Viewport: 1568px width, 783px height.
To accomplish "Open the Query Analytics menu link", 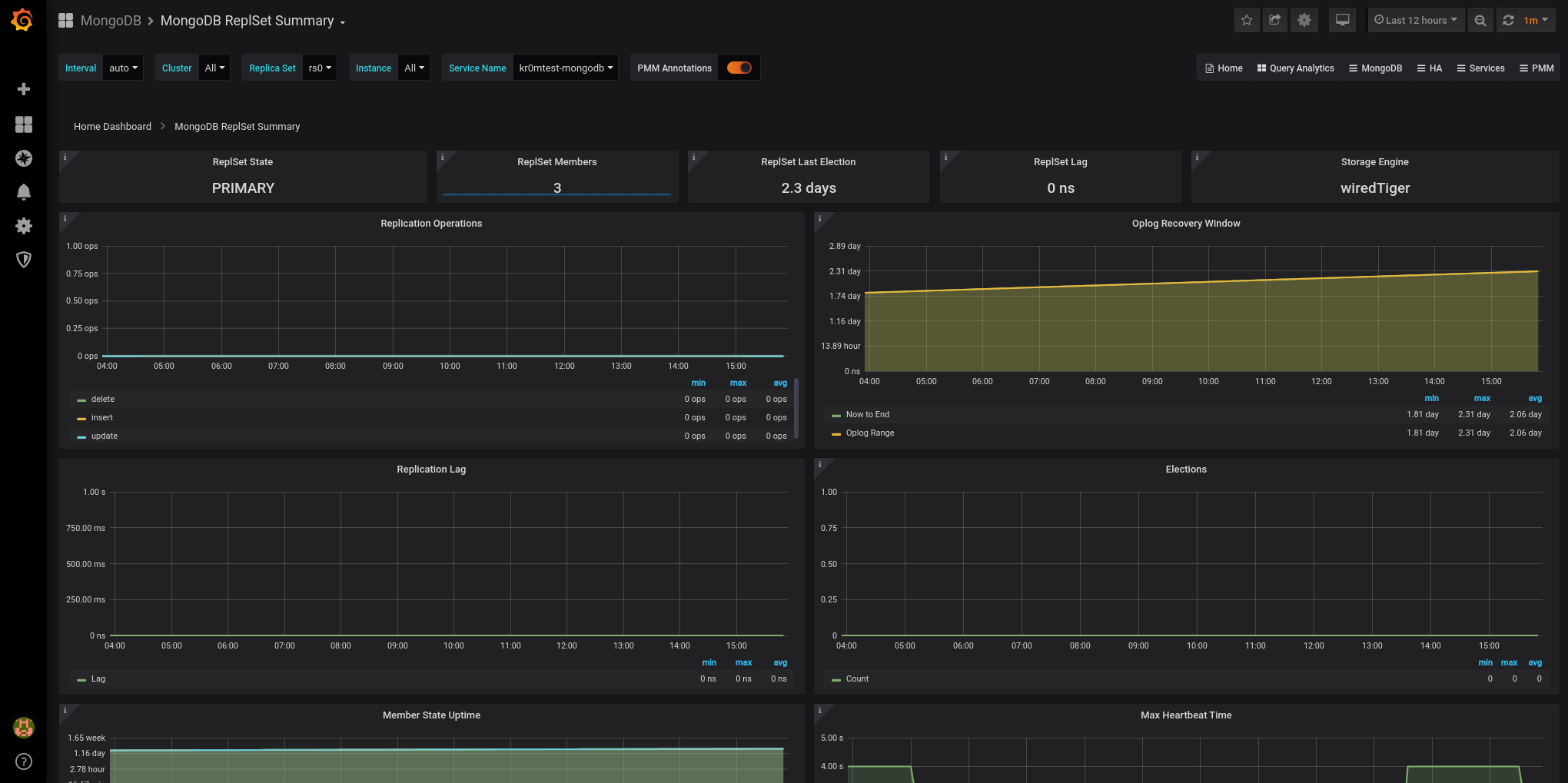I will pos(1295,68).
